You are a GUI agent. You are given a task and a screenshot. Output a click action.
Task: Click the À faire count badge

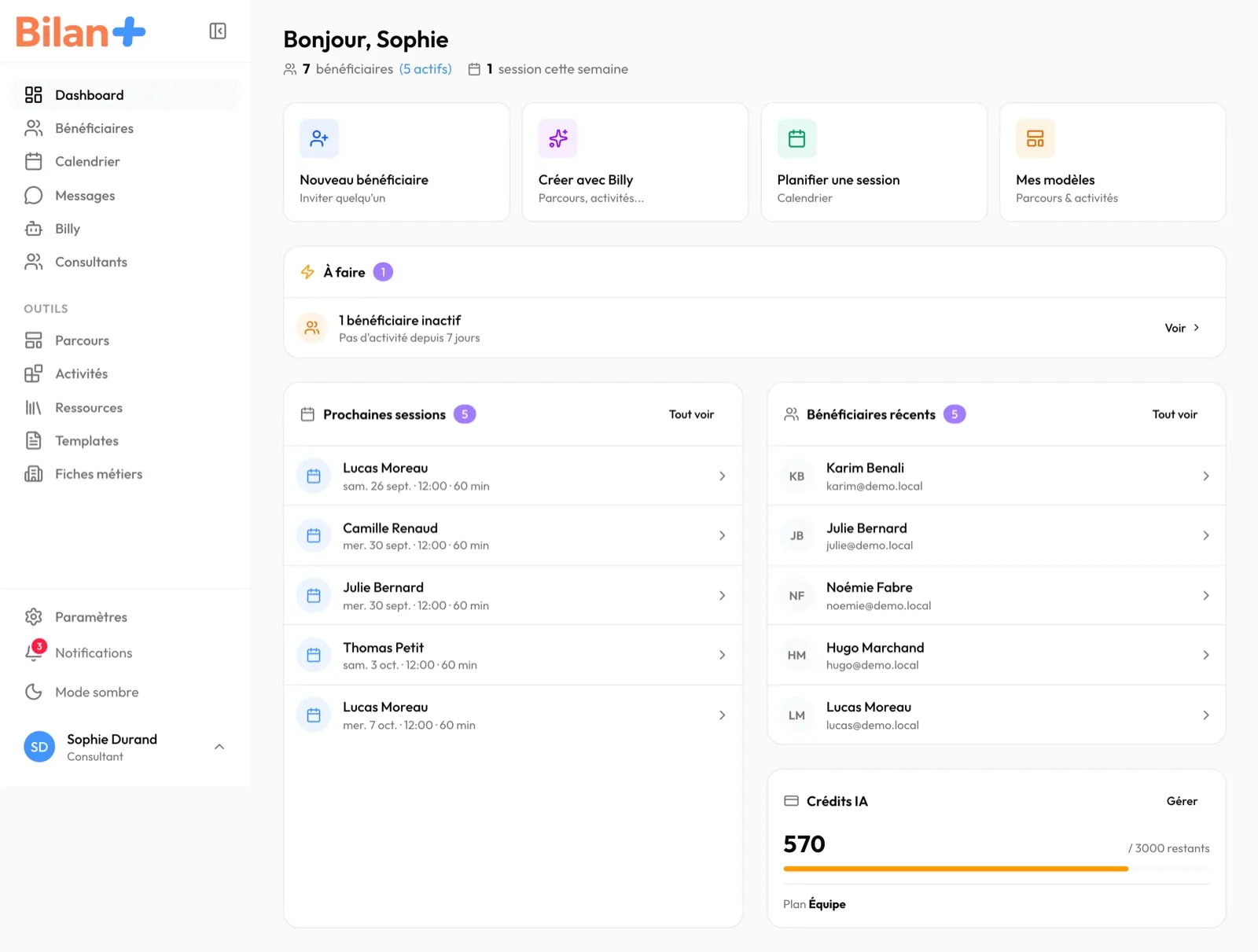383,272
